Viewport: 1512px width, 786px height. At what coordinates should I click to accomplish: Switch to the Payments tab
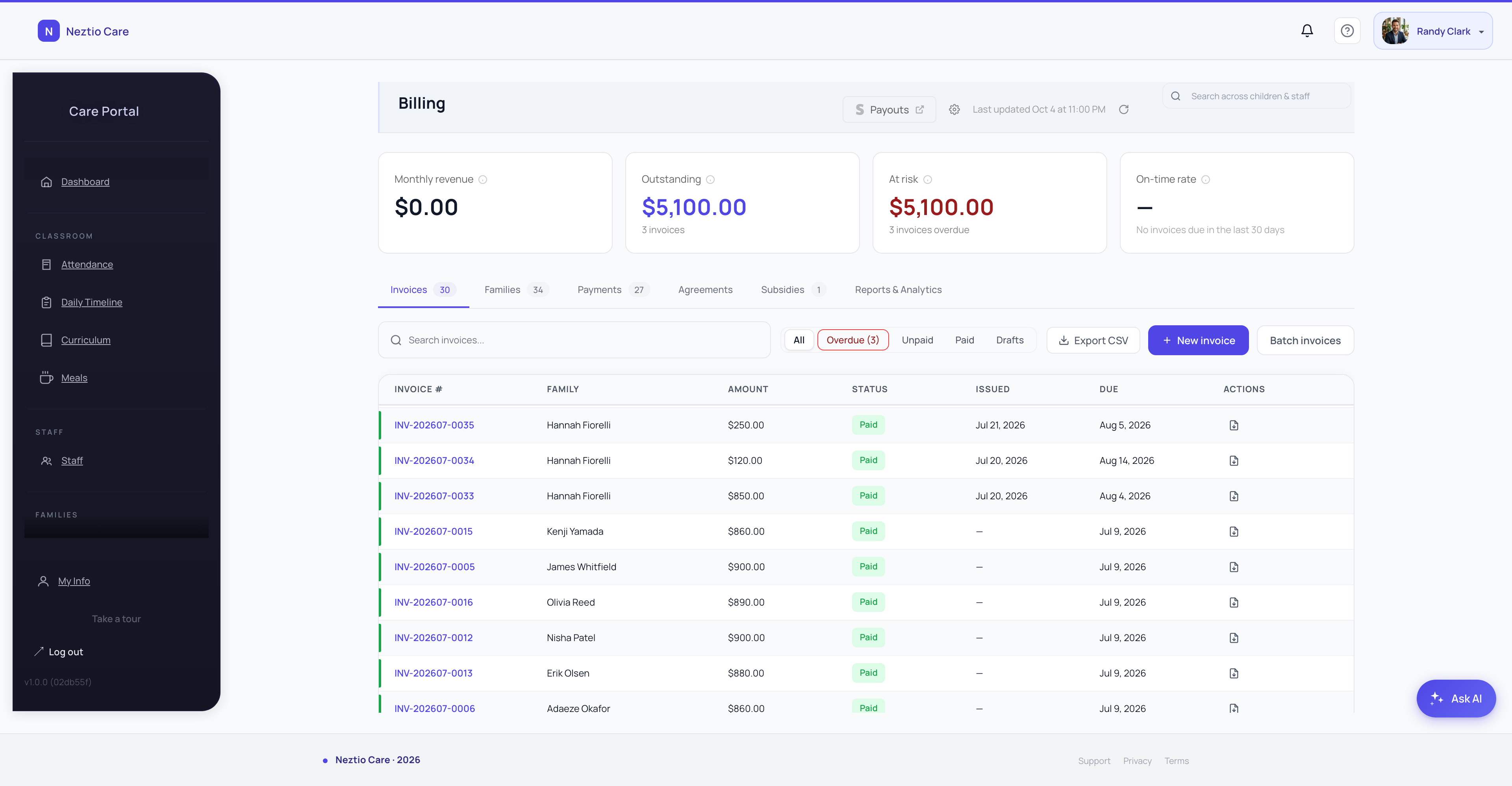coord(613,290)
